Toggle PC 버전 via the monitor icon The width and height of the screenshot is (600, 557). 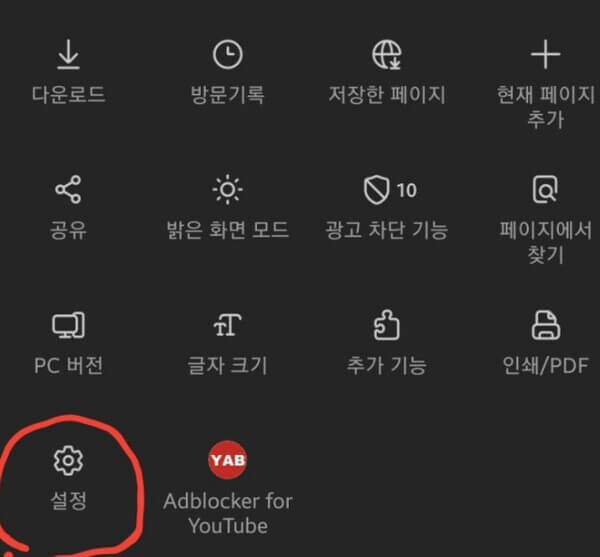coord(68,325)
